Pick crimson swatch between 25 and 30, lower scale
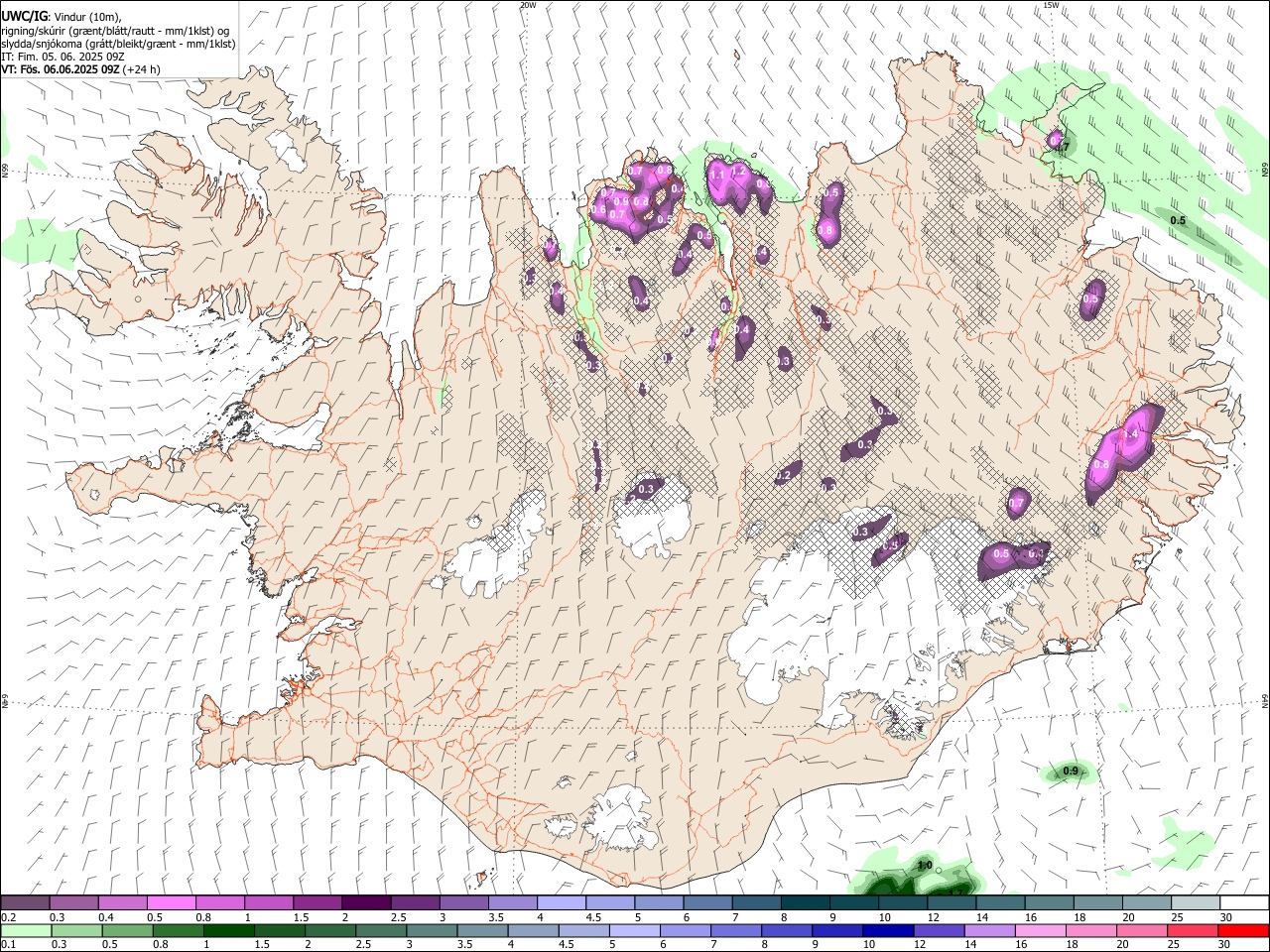 1193,931
